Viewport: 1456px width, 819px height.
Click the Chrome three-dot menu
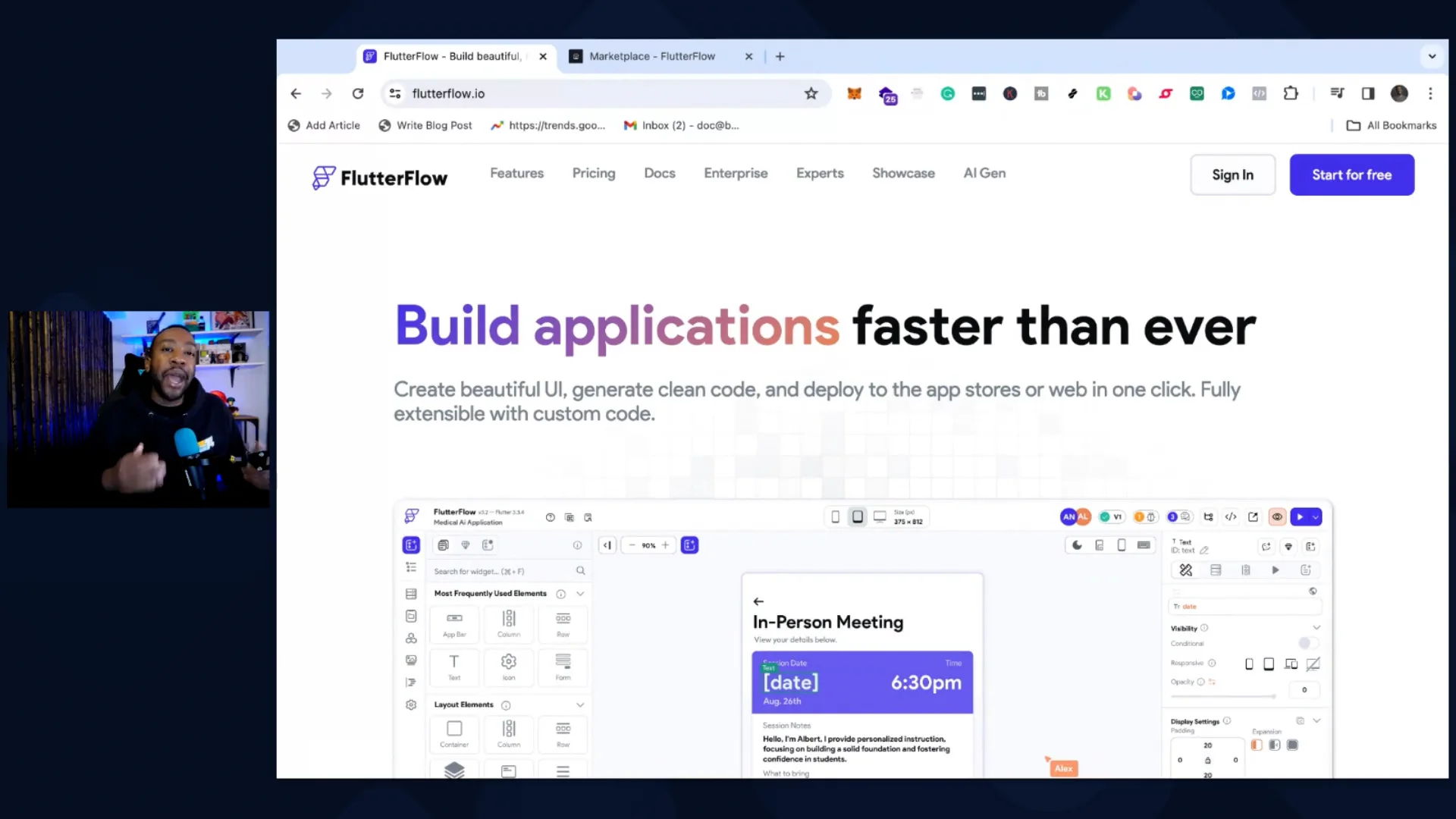tap(1430, 93)
